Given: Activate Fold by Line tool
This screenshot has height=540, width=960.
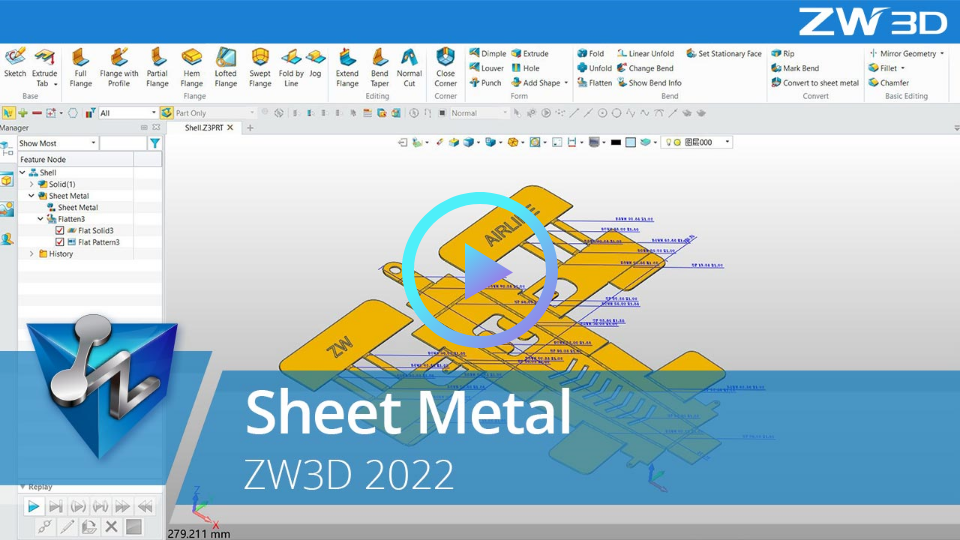Looking at the screenshot, I should [291, 67].
